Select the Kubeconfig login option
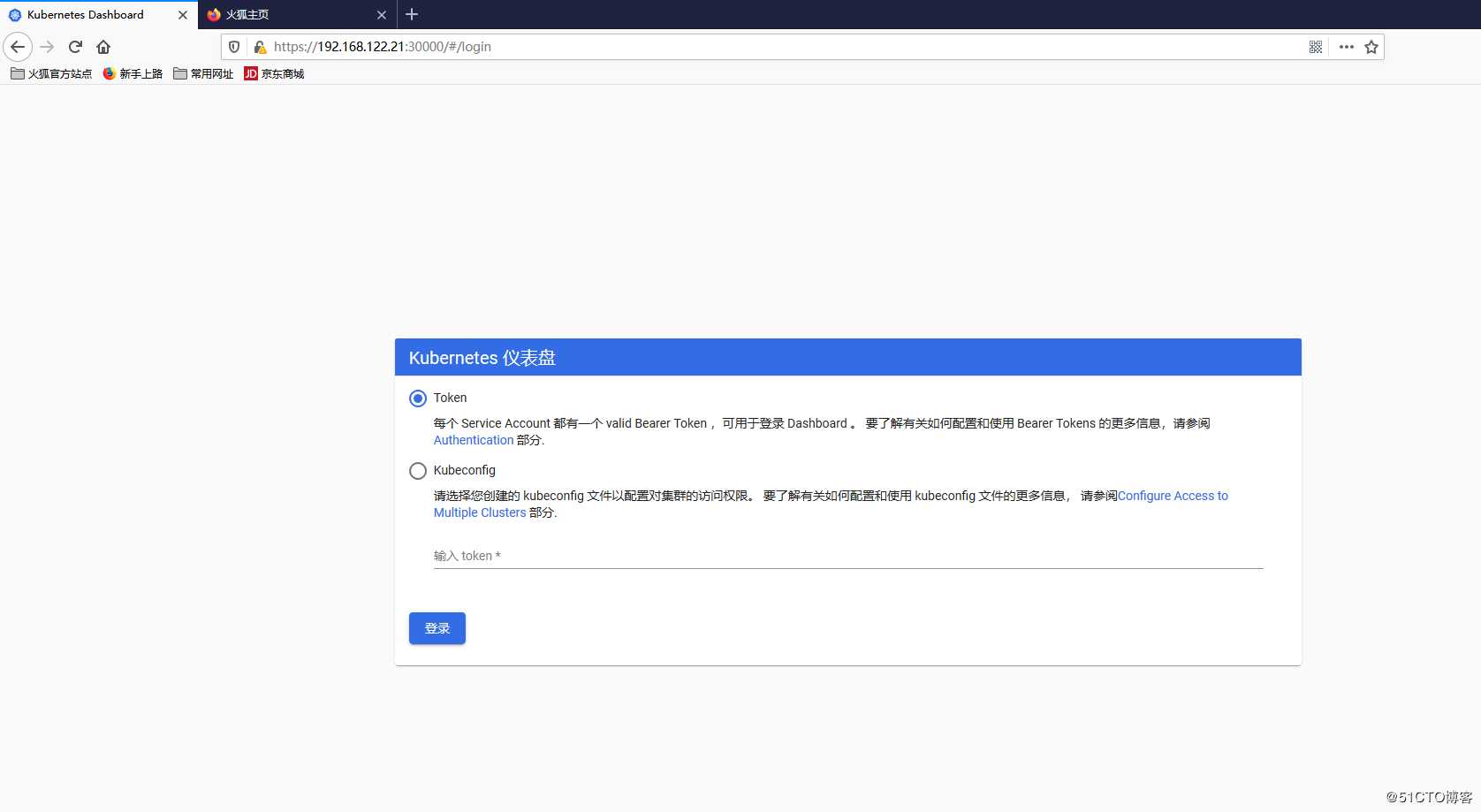Viewport: 1481px width, 812px height. coord(418,471)
